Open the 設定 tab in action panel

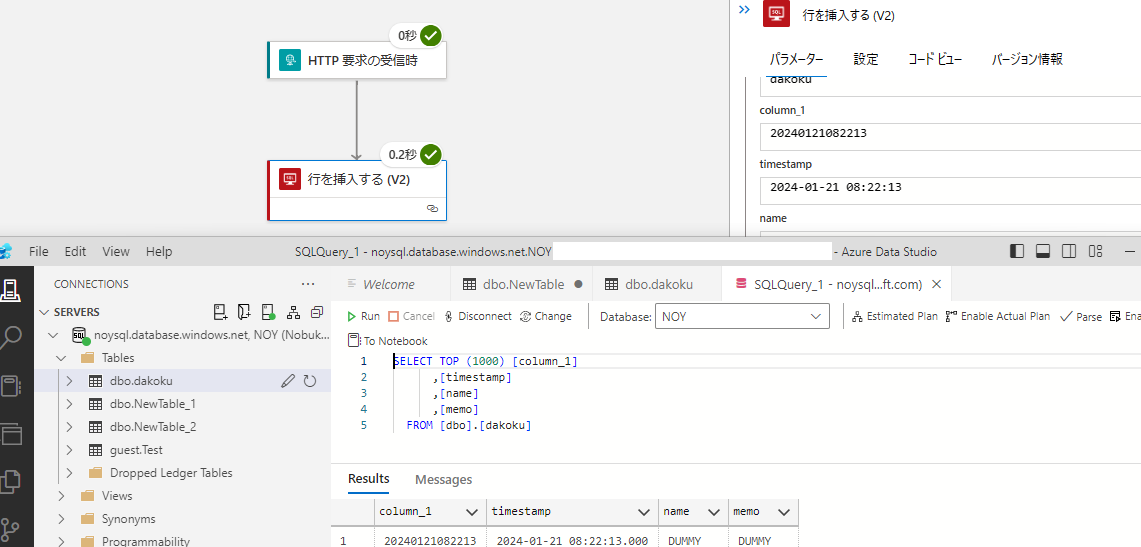(865, 60)
